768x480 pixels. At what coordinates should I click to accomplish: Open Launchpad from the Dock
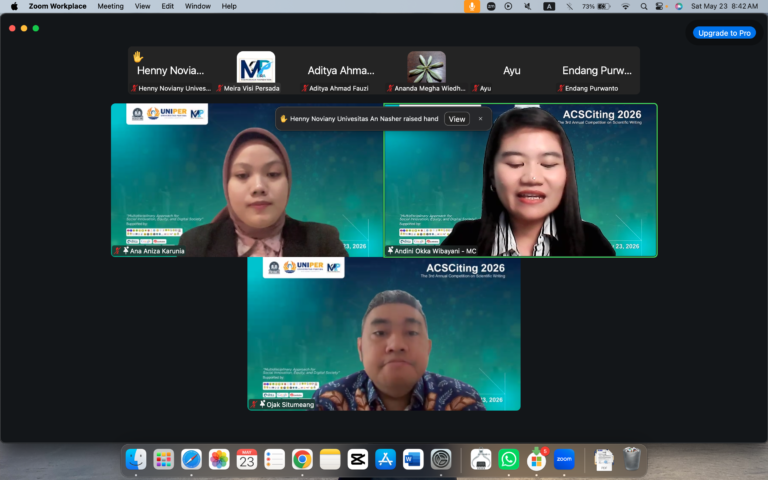[164, 459]
